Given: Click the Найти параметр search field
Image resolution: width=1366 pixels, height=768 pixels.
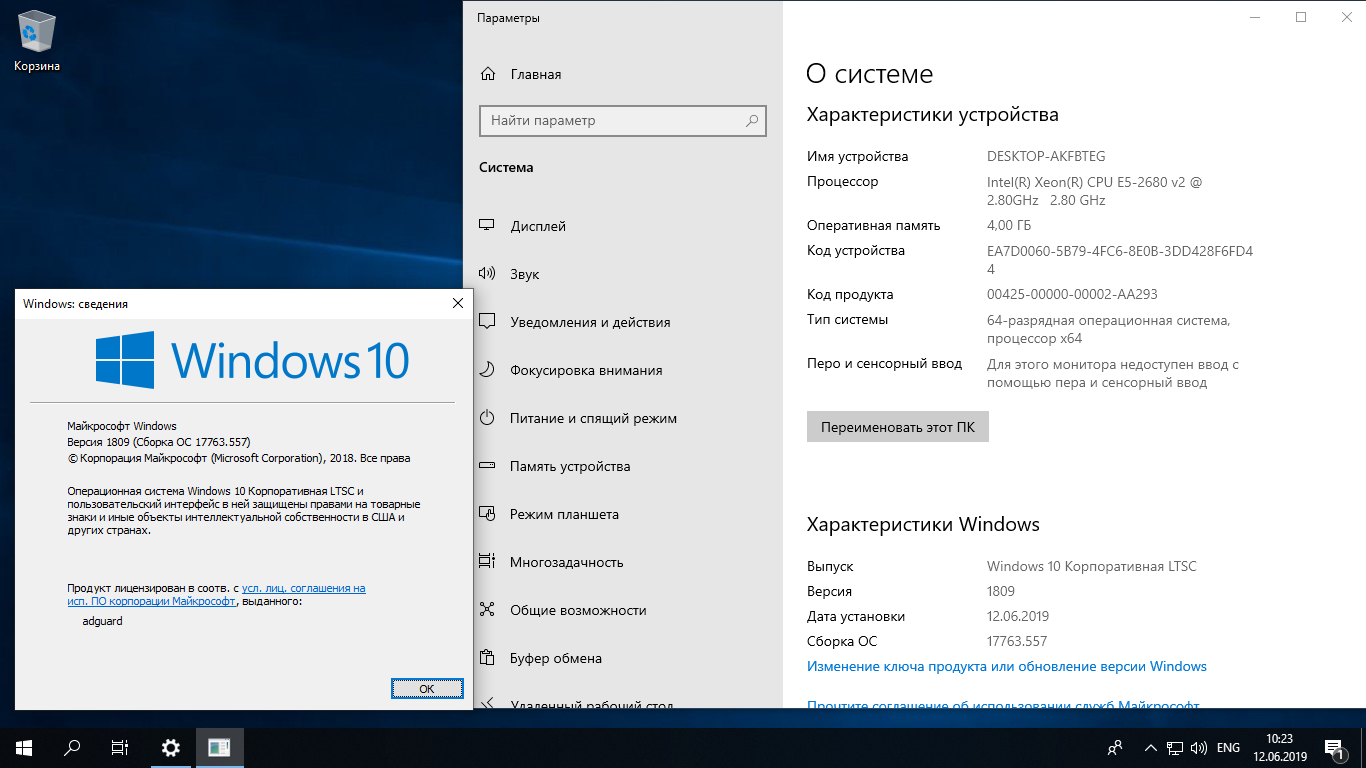Looking at the screenshot, I should point(623,121).
